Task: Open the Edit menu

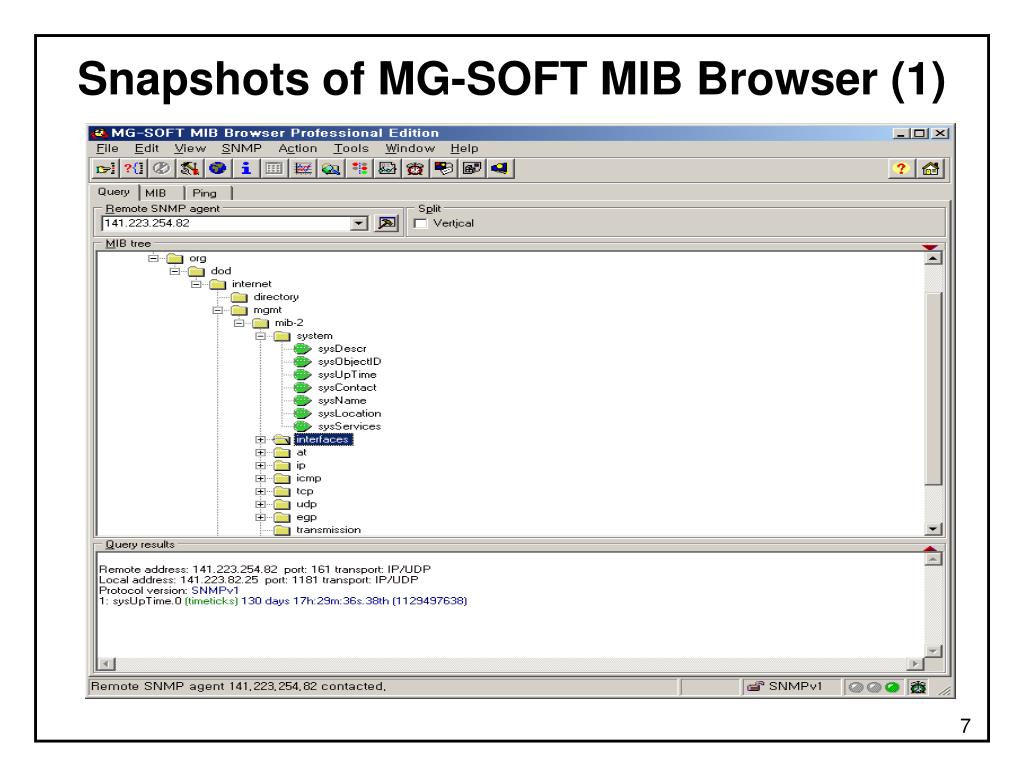Action: pyautogui.click(x=146, y=148)
